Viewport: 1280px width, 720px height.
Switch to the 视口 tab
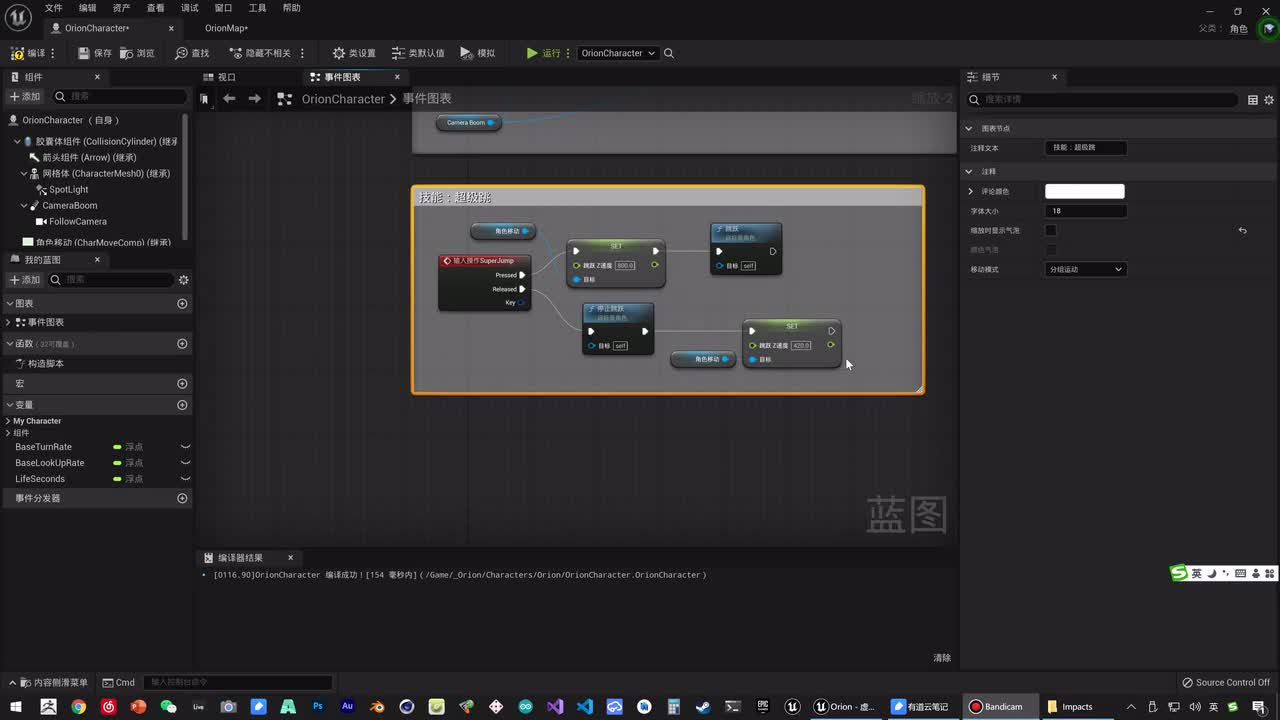coord(225,77)
